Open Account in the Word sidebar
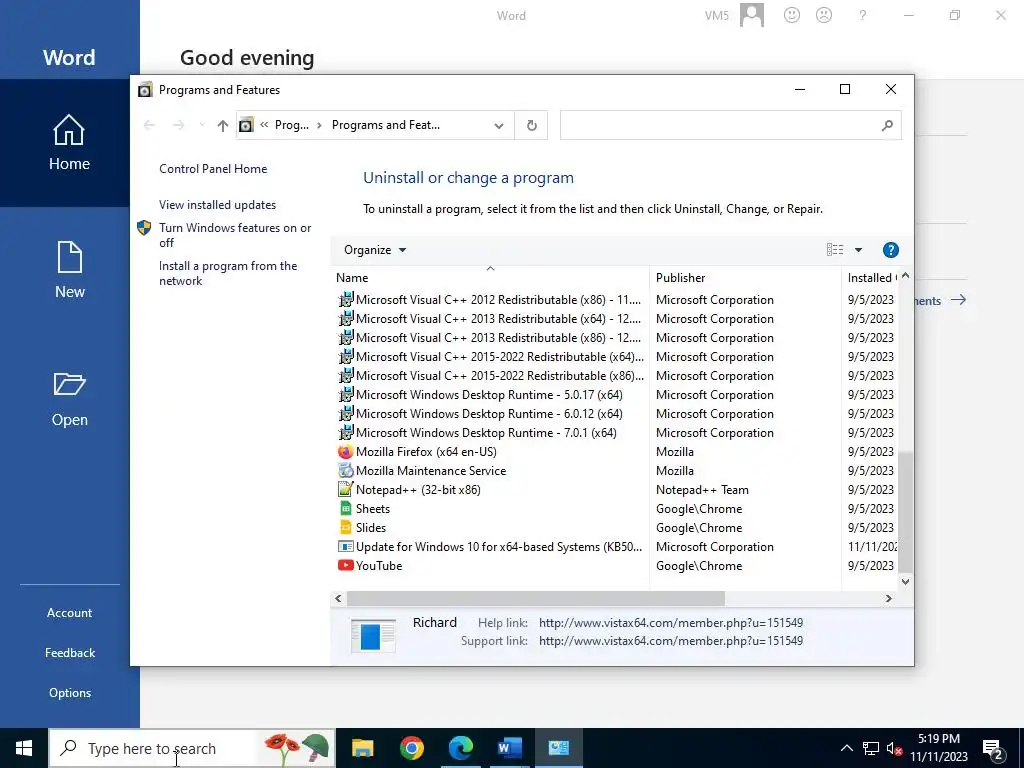 (69, 613)
